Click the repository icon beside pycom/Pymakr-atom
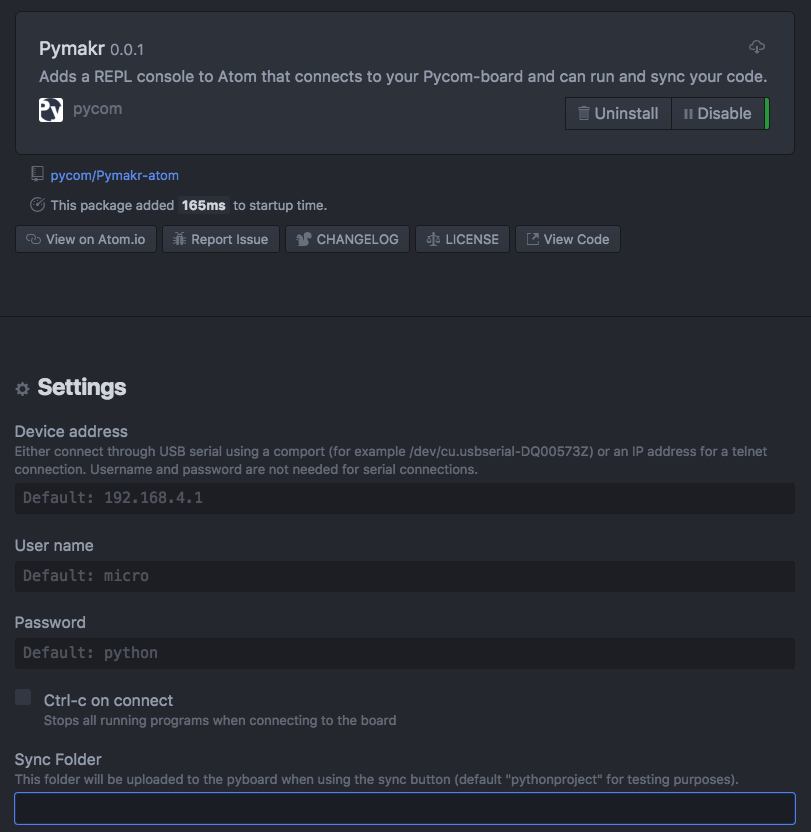This screenshot has height=832, width=811. coord(37,175)
